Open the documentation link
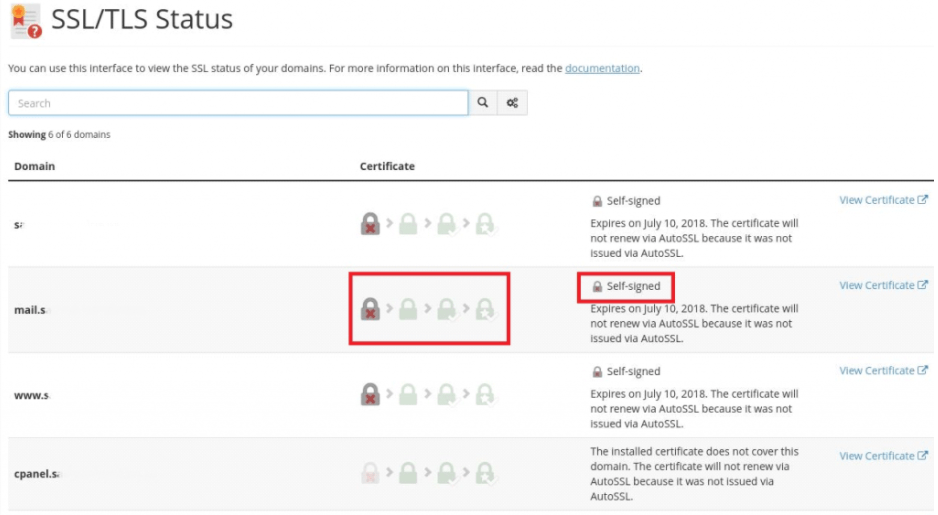Viewport: 938px width, 515px height. tap(602, 68)
